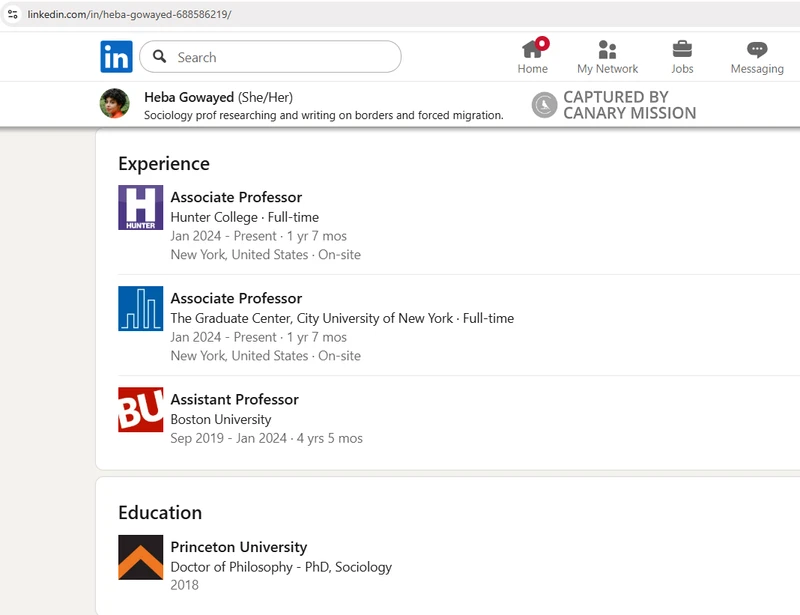Open the Assistant Professor position link
The image size is (800, 615).
pyautogui.click(x=234, y=399)
